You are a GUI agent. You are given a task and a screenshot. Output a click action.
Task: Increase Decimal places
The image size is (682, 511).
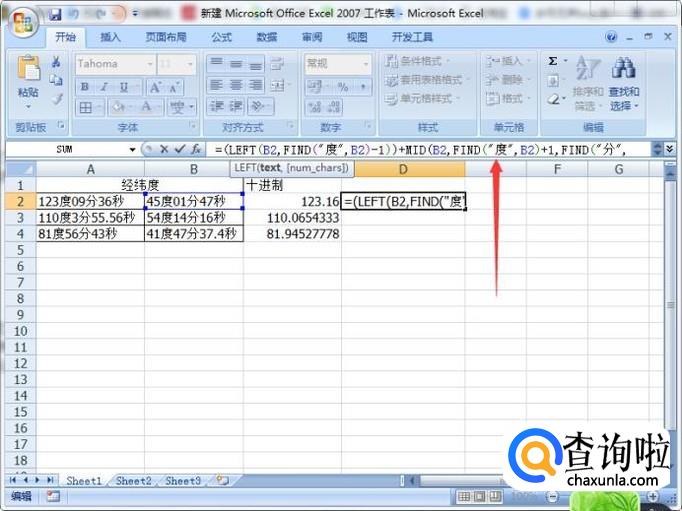(315, 107)
